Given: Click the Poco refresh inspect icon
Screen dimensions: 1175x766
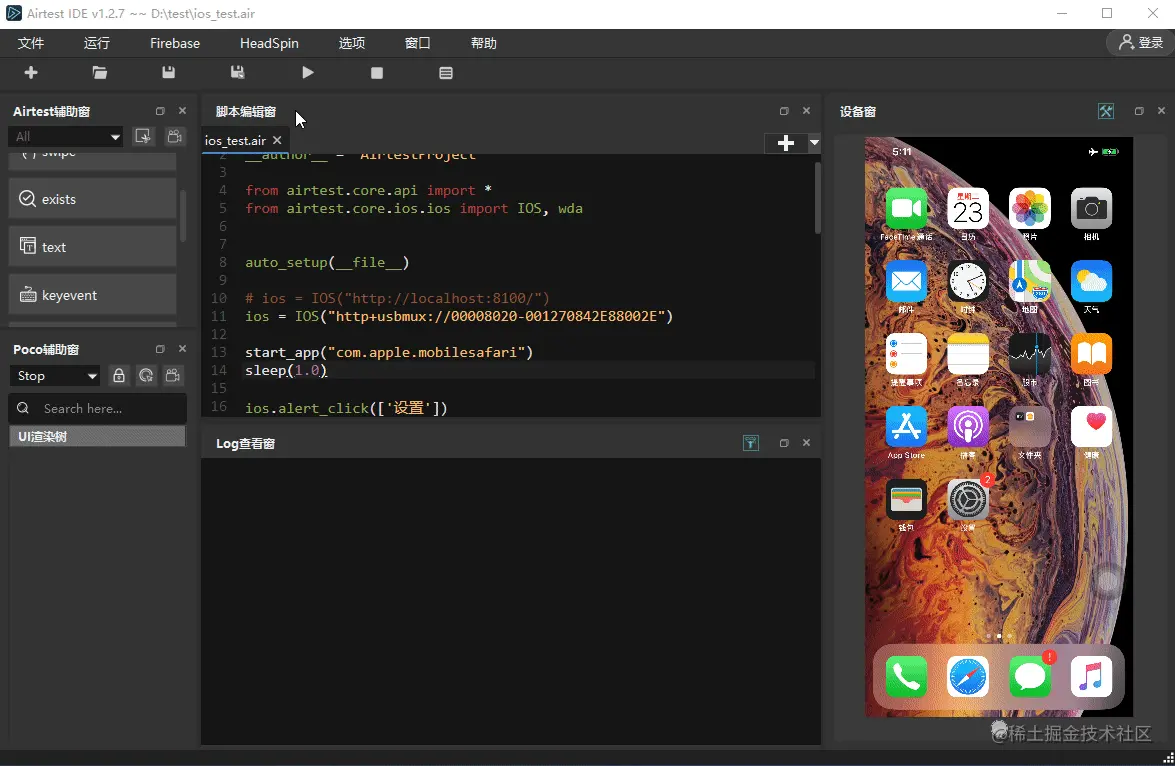Looking at the screenshot, I should (146, 376).
